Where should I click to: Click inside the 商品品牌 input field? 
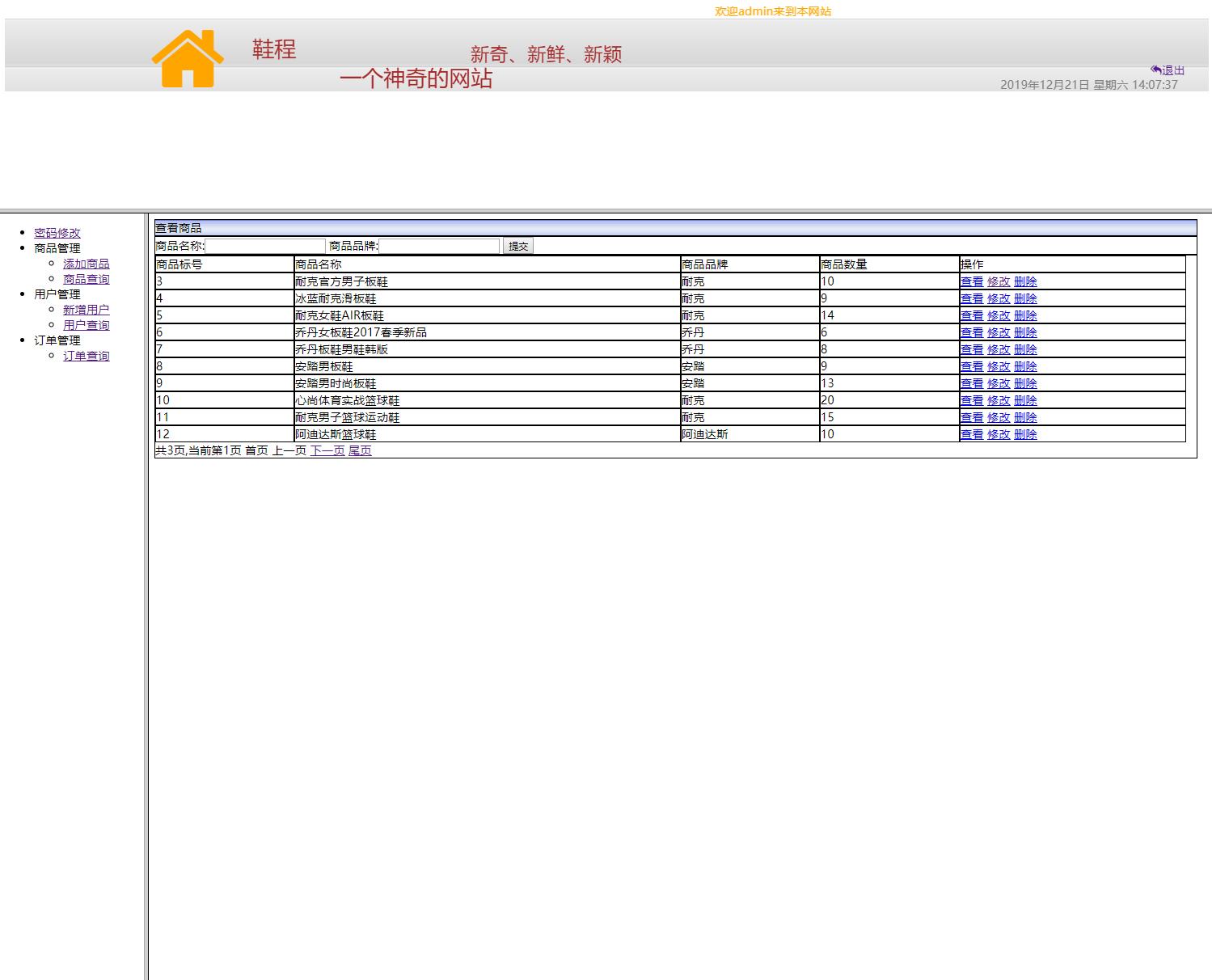pos(439,245)
